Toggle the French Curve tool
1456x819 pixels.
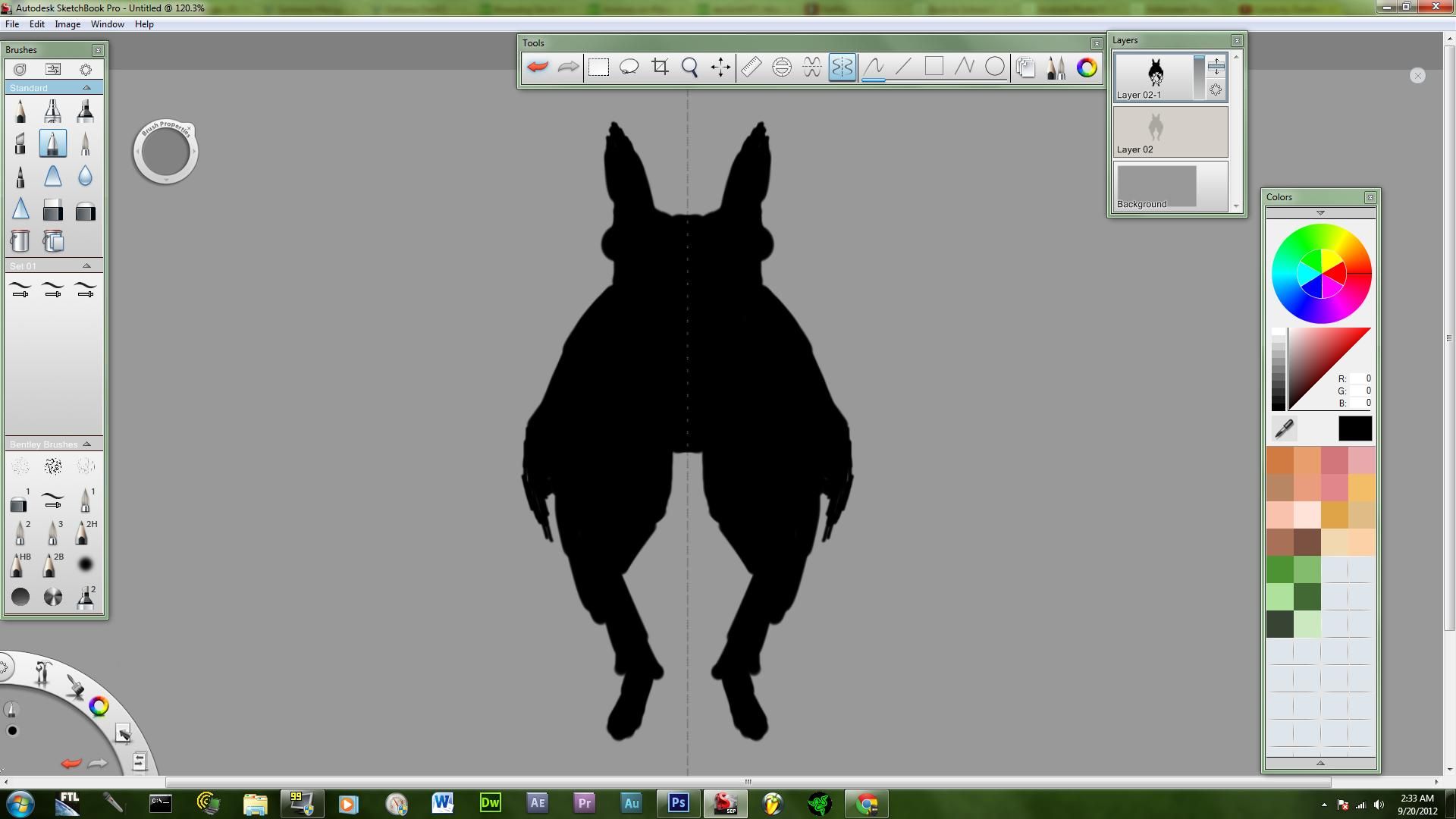811,67
